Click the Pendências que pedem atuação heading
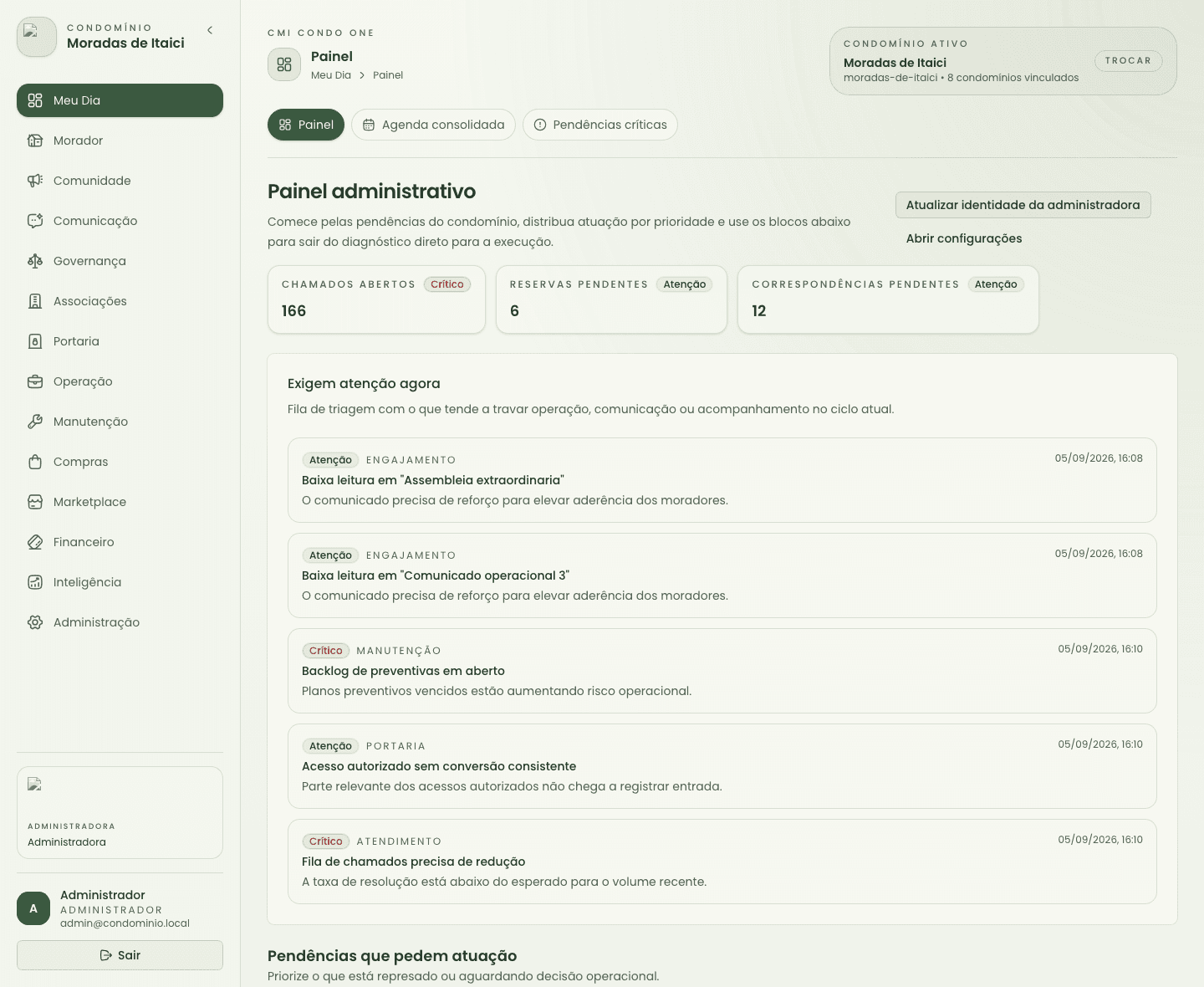The width and height of the screenshot is (1204, 987). click(392, 956)
